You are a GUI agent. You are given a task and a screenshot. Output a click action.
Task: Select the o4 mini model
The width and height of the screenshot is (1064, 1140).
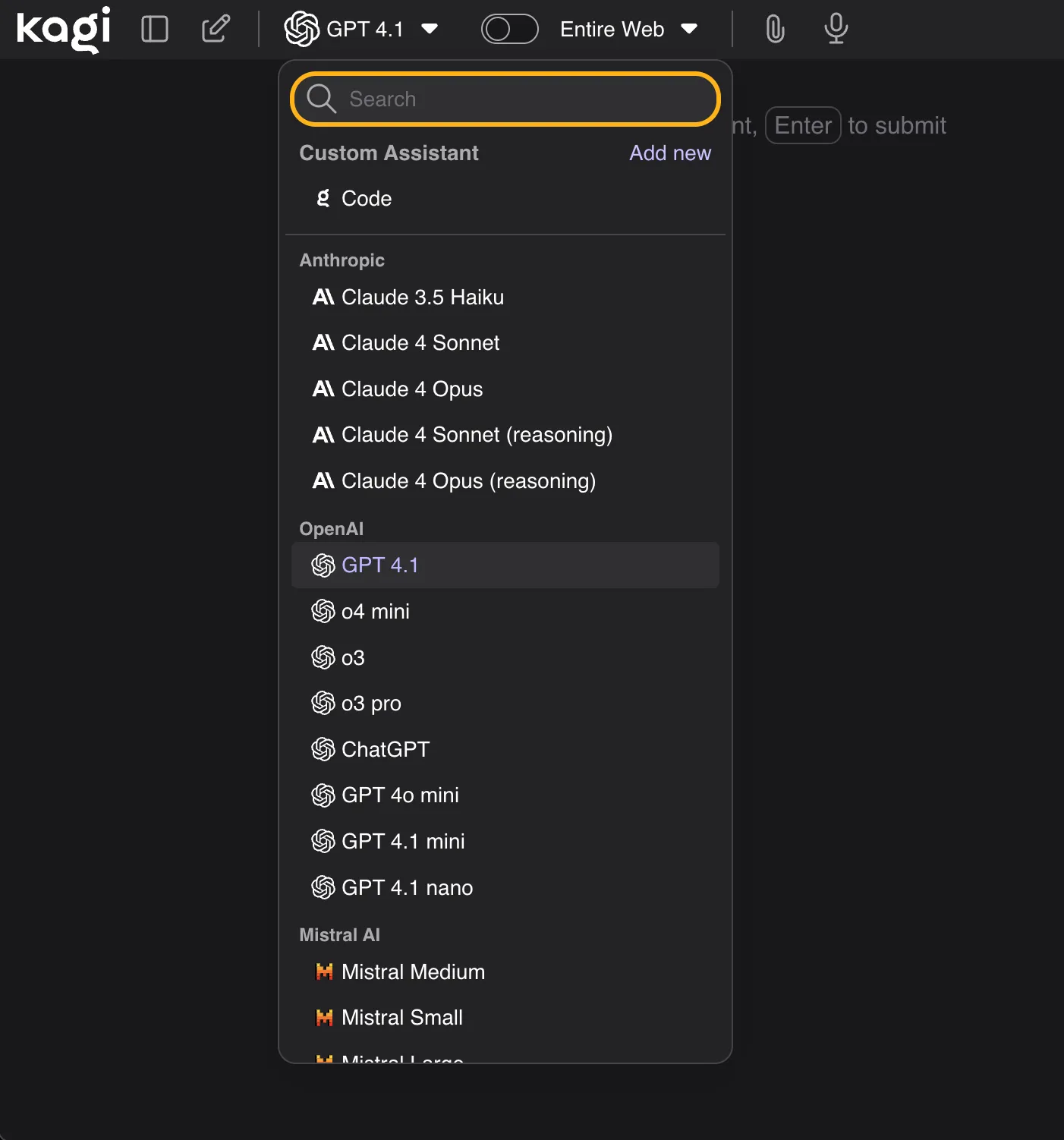(375, 612)
